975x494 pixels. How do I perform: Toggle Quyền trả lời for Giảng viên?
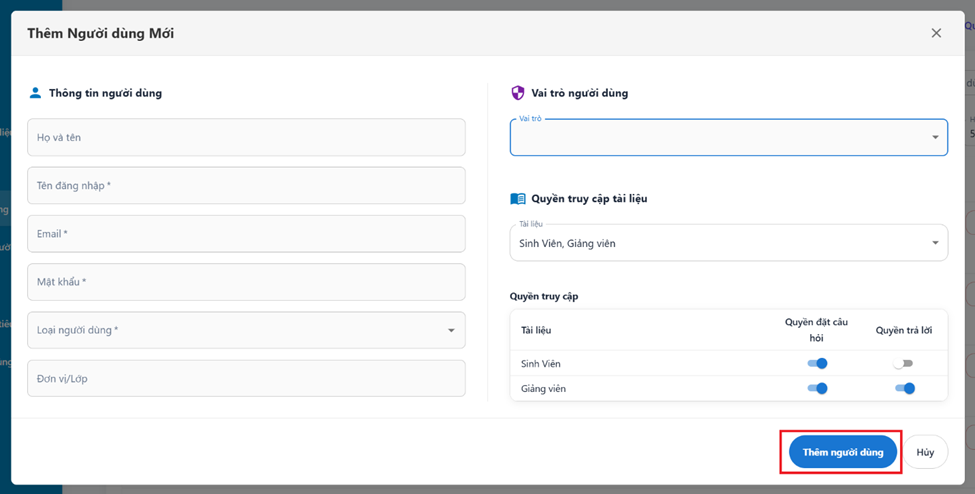click(x=903, y=388)
